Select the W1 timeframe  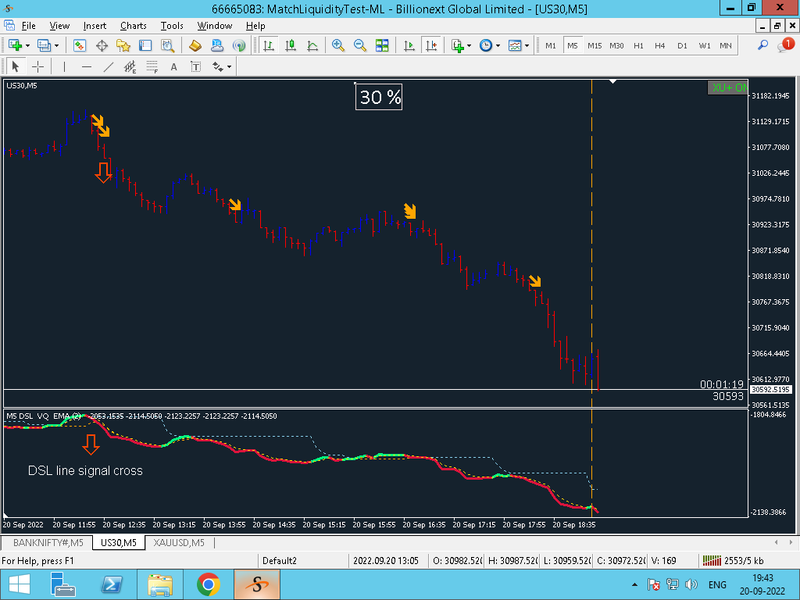pyautogui.click(x=704, y=45)
